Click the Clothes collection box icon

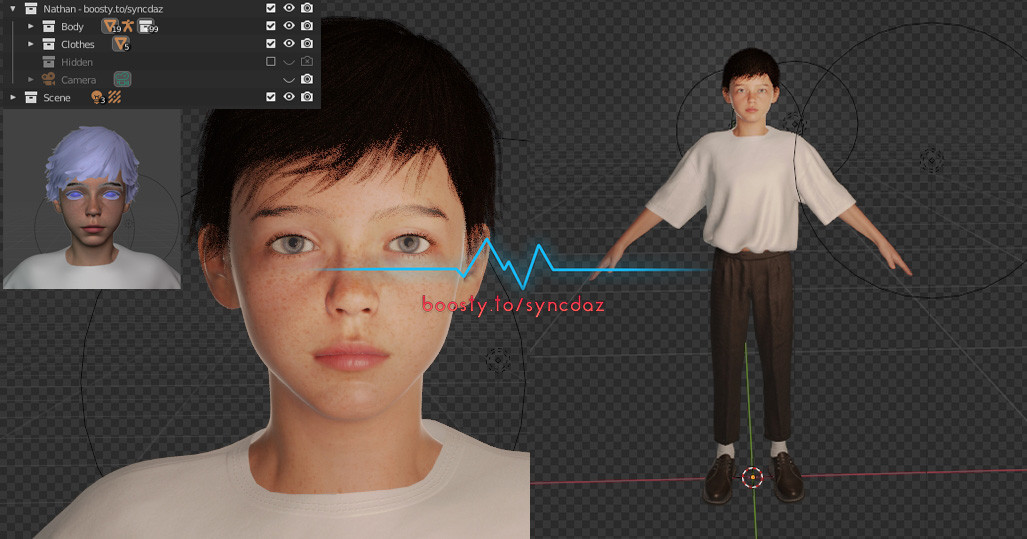(x=48, y=44)
